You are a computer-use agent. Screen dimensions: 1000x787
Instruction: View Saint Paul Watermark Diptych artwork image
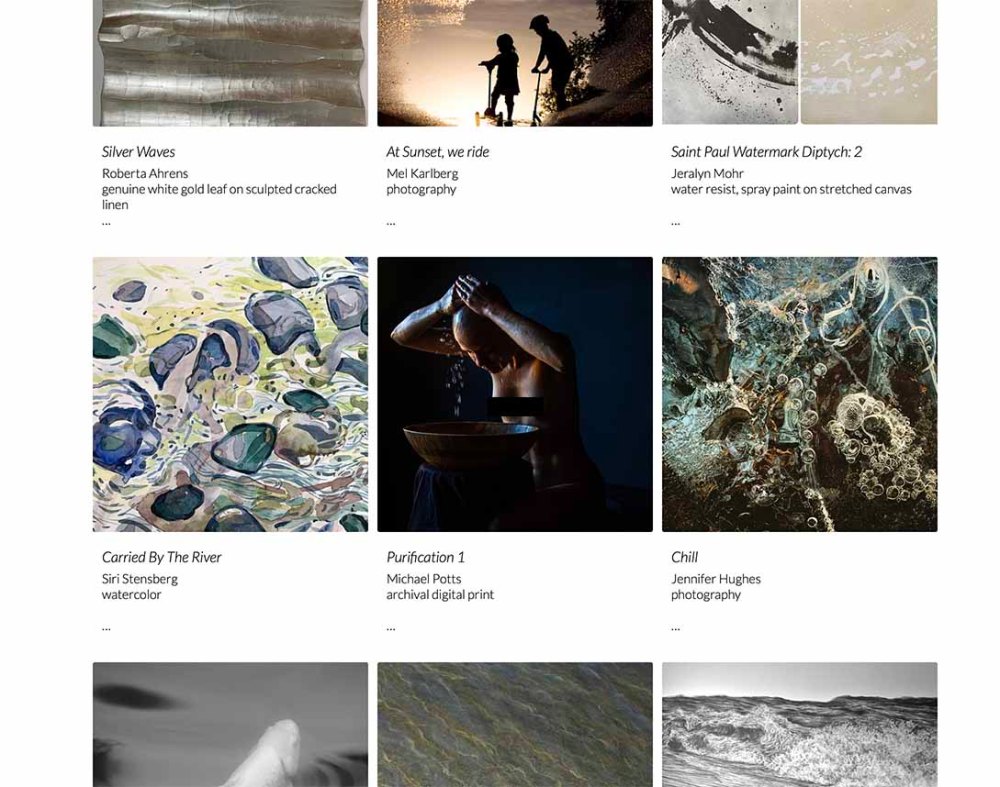(800, 62)
